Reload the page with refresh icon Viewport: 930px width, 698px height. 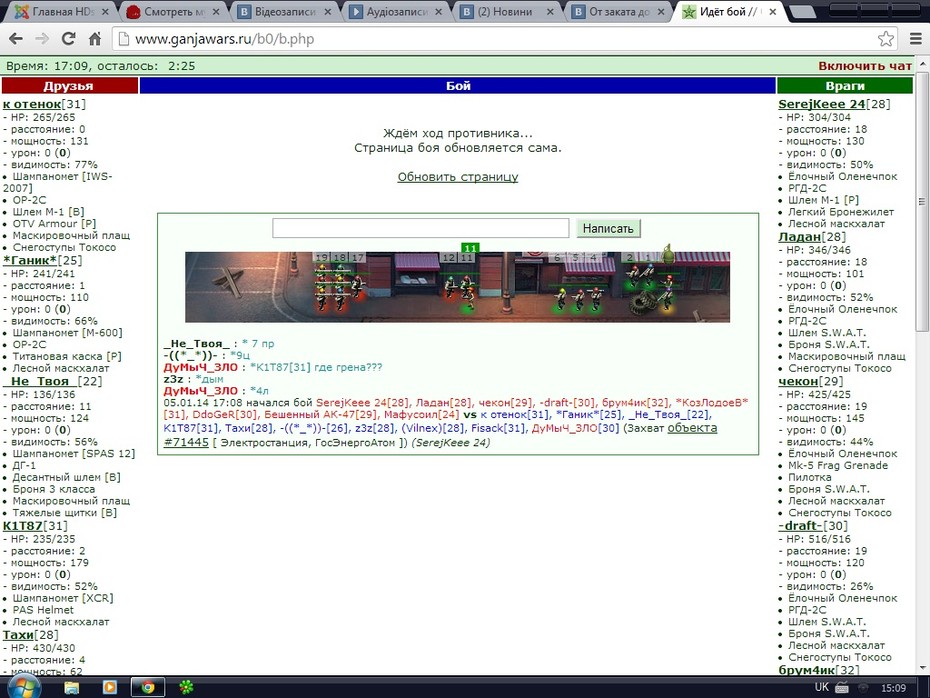pos(68,39)
